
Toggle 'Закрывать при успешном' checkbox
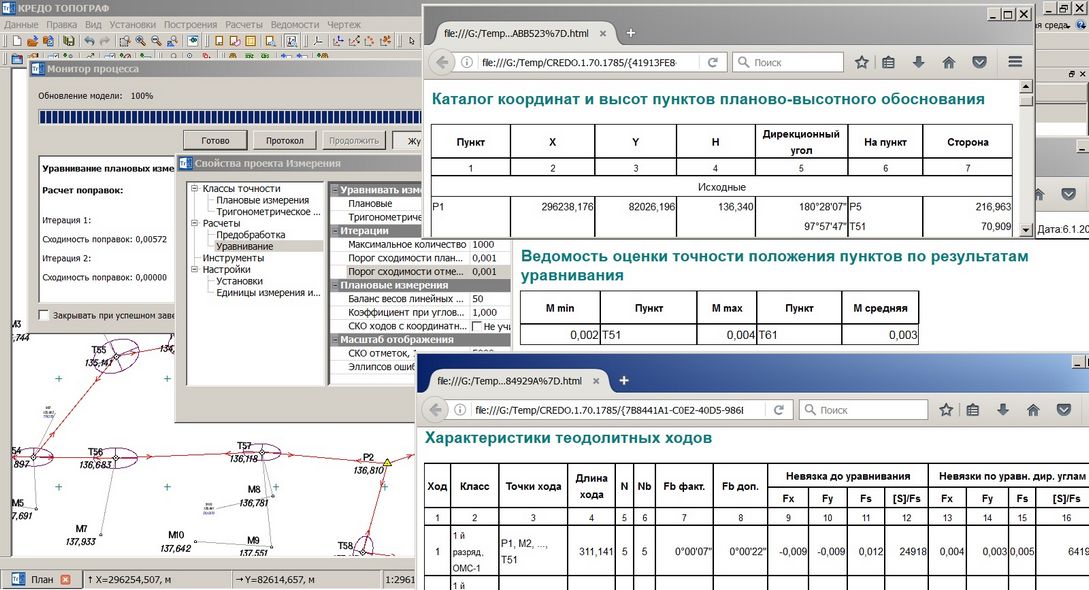point(44,316)
